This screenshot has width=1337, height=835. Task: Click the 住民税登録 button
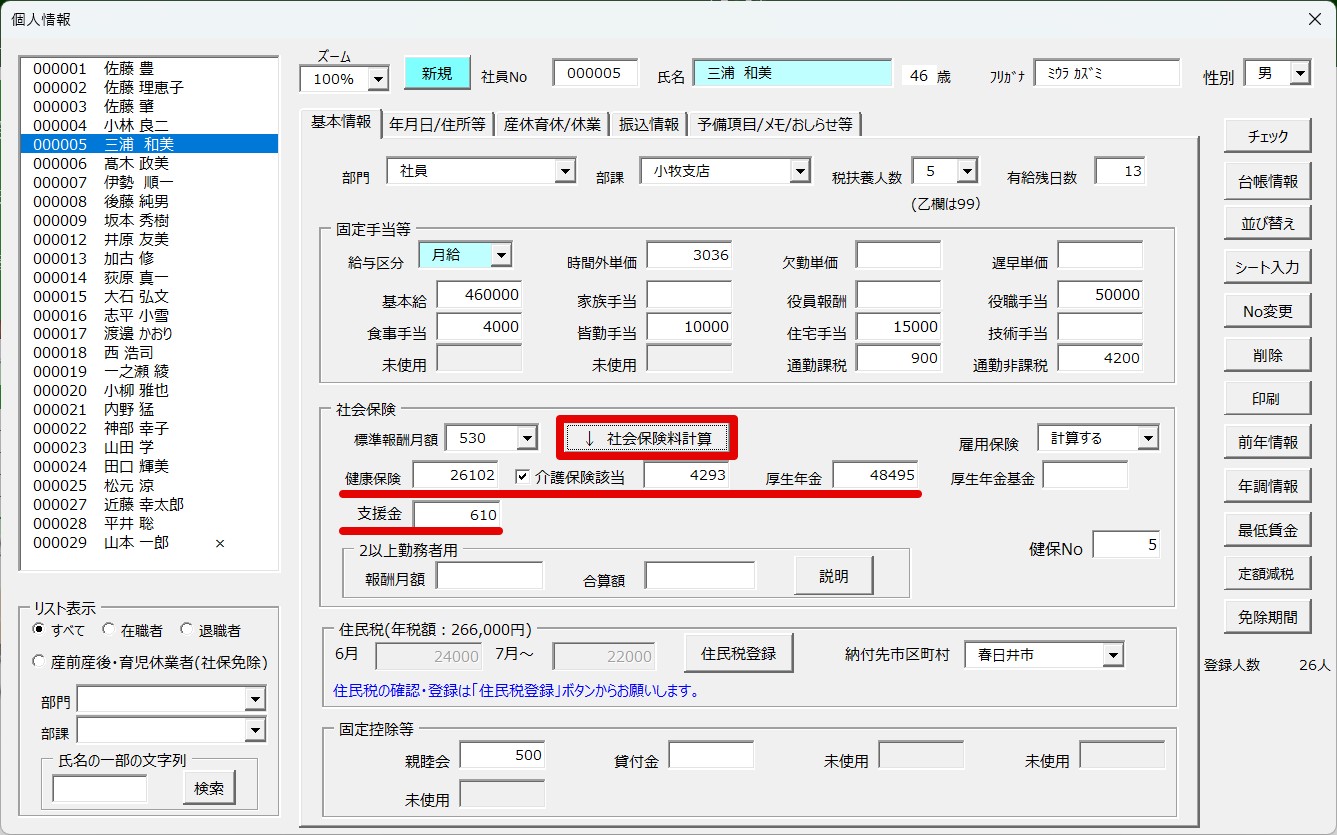point(739,654)
